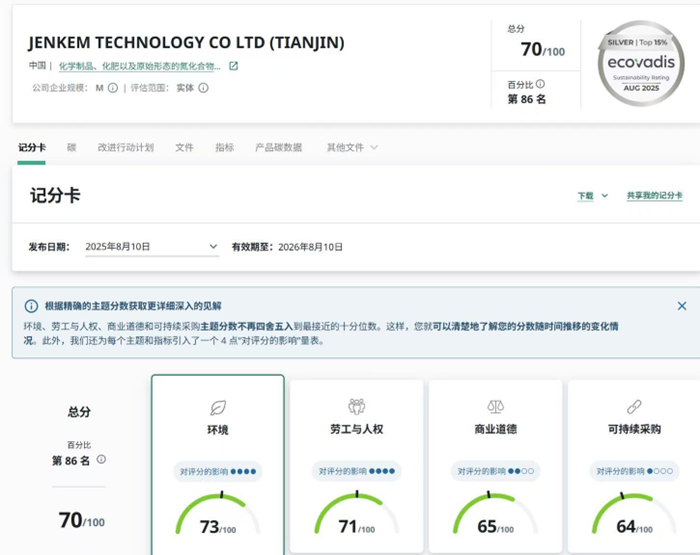
Task: Click the scales icon on 商业道德 card
Action: 495,406
